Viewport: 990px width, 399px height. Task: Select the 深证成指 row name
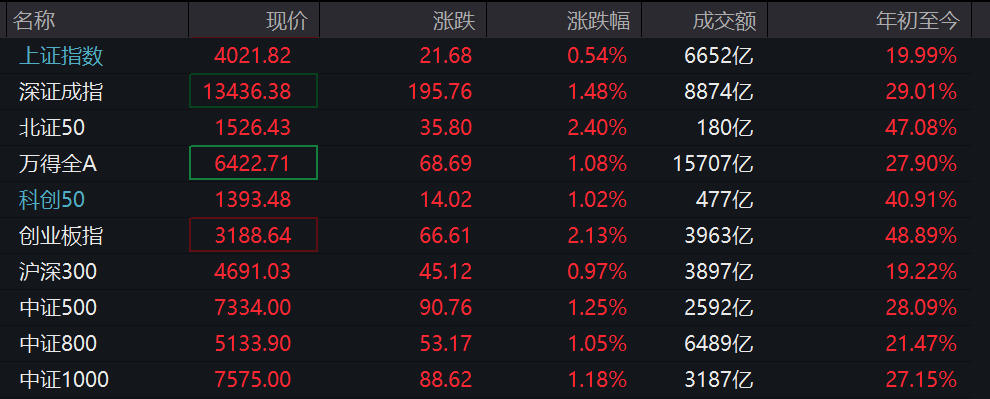(x=61, y=92)
